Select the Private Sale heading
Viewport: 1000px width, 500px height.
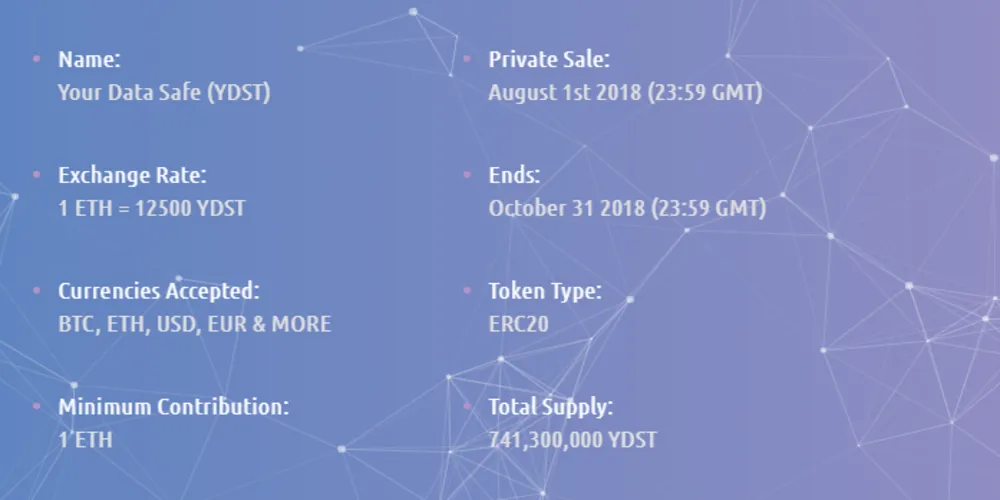point(549,59)
